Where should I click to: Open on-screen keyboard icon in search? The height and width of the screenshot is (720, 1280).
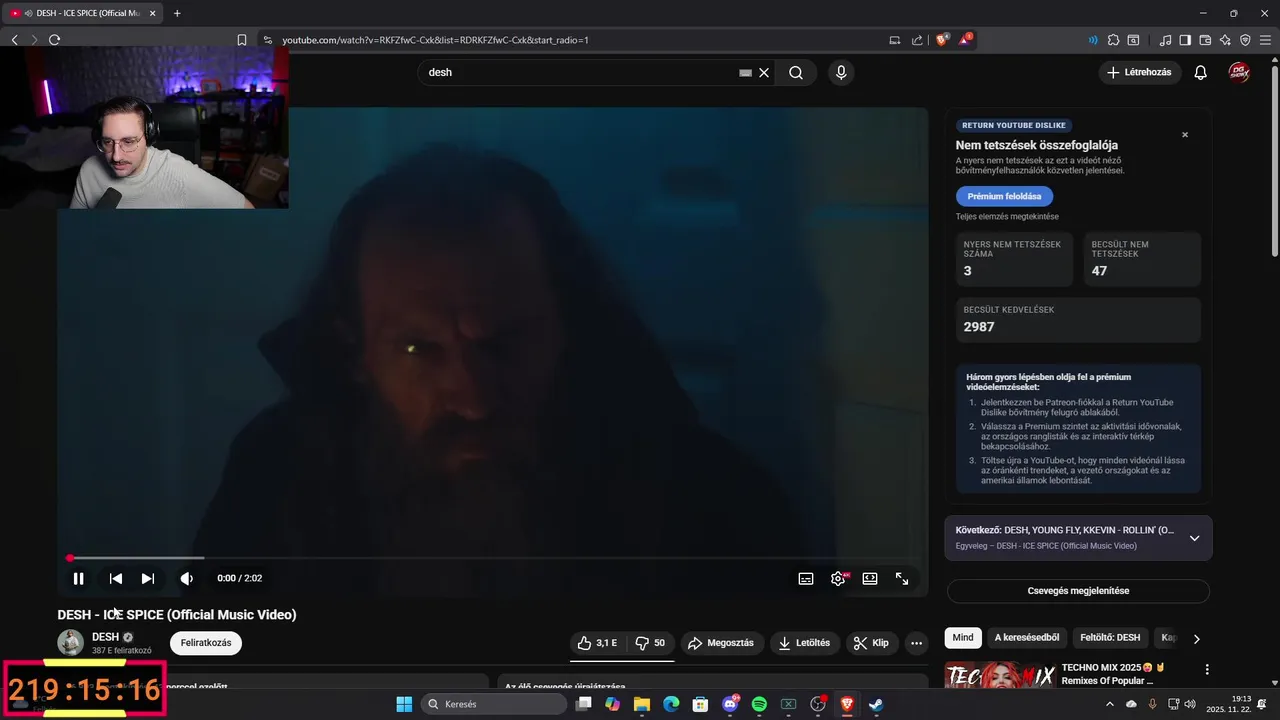(745, 72)
